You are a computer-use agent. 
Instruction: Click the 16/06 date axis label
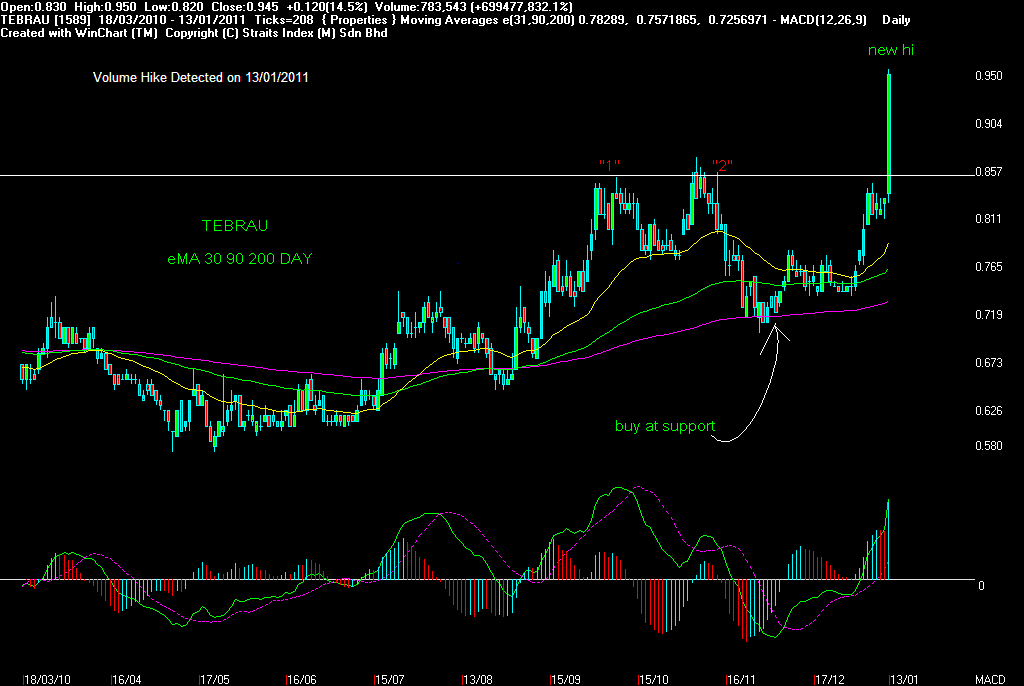(x=302, y=680)
